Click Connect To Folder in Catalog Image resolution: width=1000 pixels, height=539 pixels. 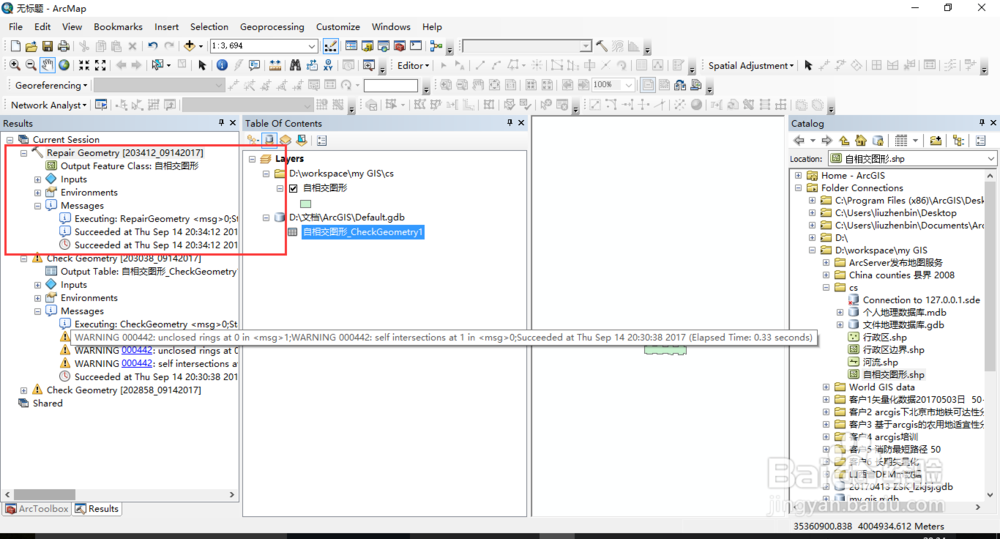[x=936, y=140]
